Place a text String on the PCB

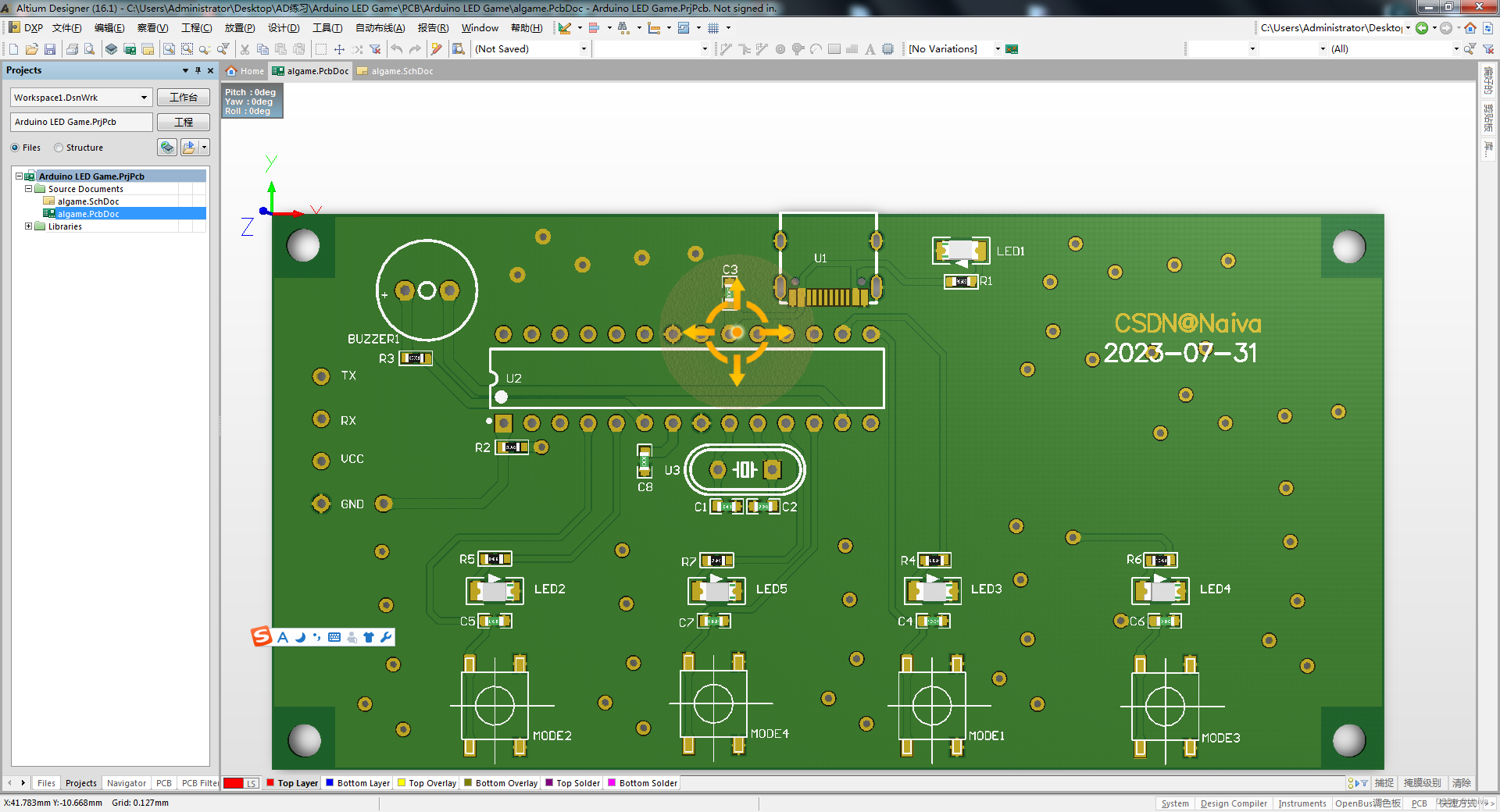(x=870, y=48)
